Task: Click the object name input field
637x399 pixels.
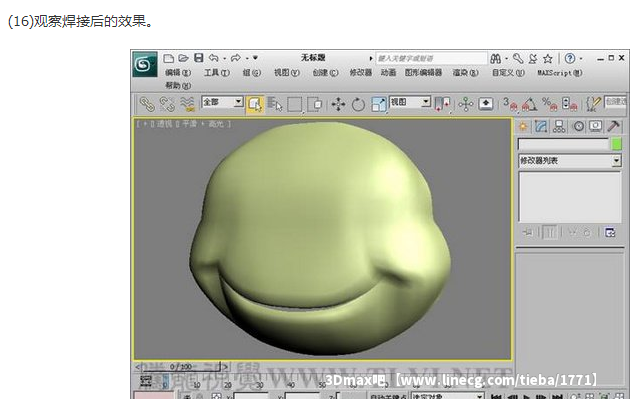Action: [x=564, y=144]
